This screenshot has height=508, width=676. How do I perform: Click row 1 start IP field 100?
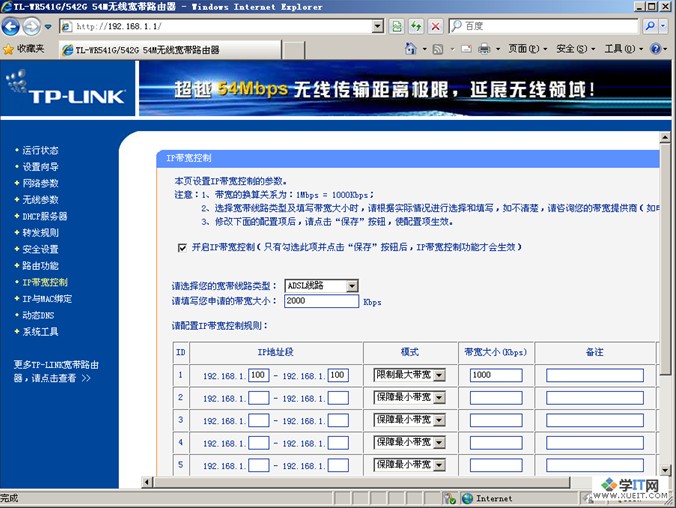(259, 375)
